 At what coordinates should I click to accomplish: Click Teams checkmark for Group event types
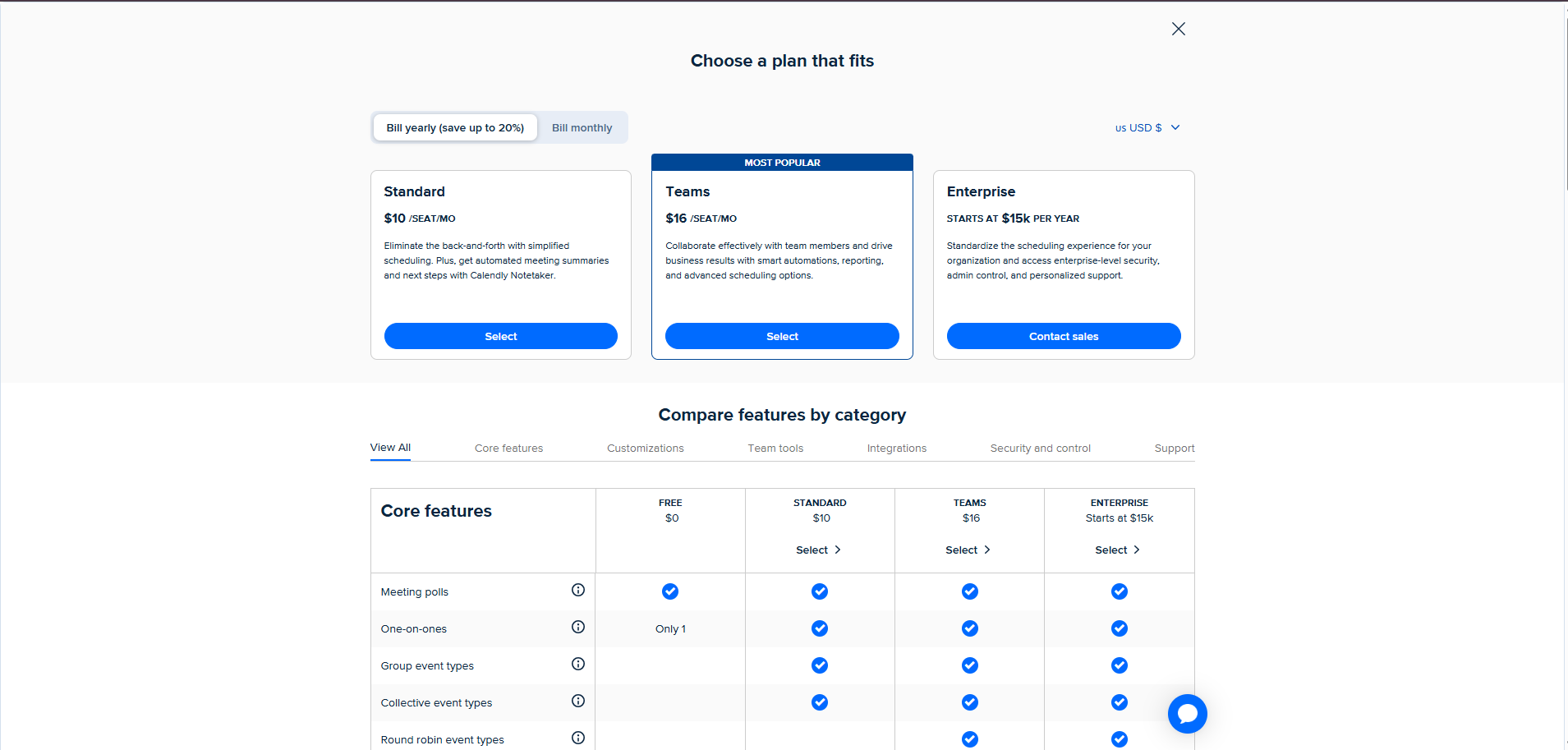[x=970, y=665]
